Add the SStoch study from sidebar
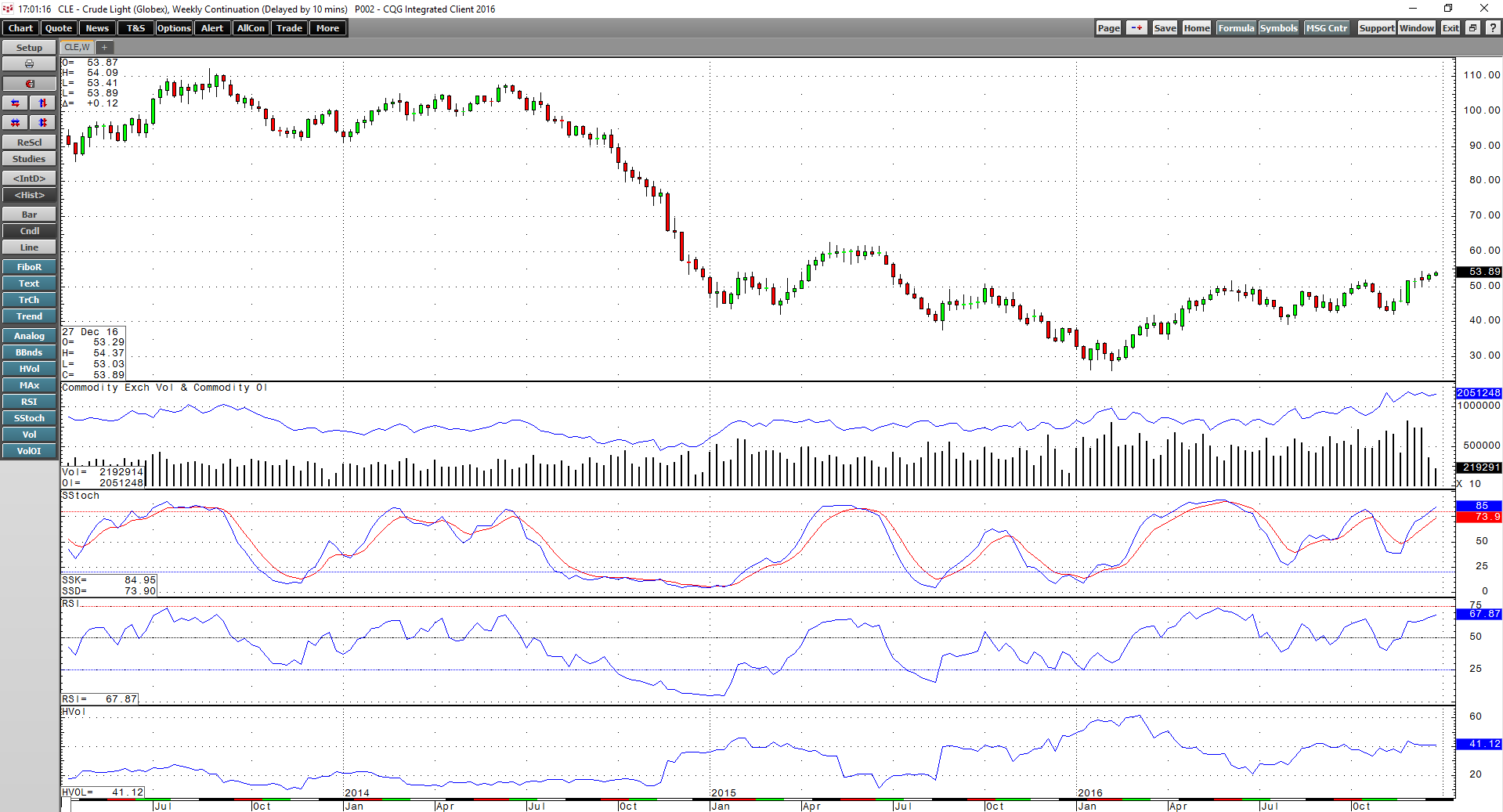 click(29, 418)
